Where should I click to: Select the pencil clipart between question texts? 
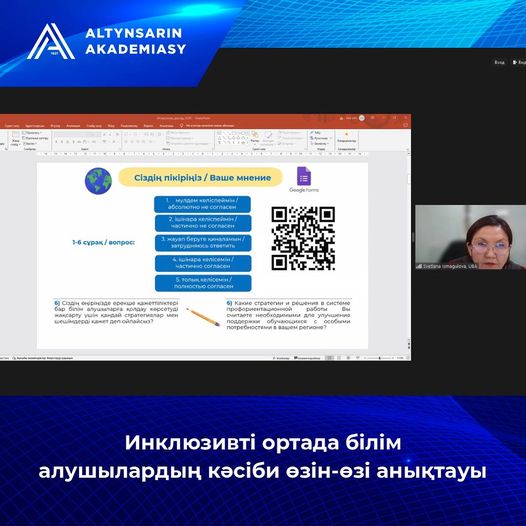point(203,317)
